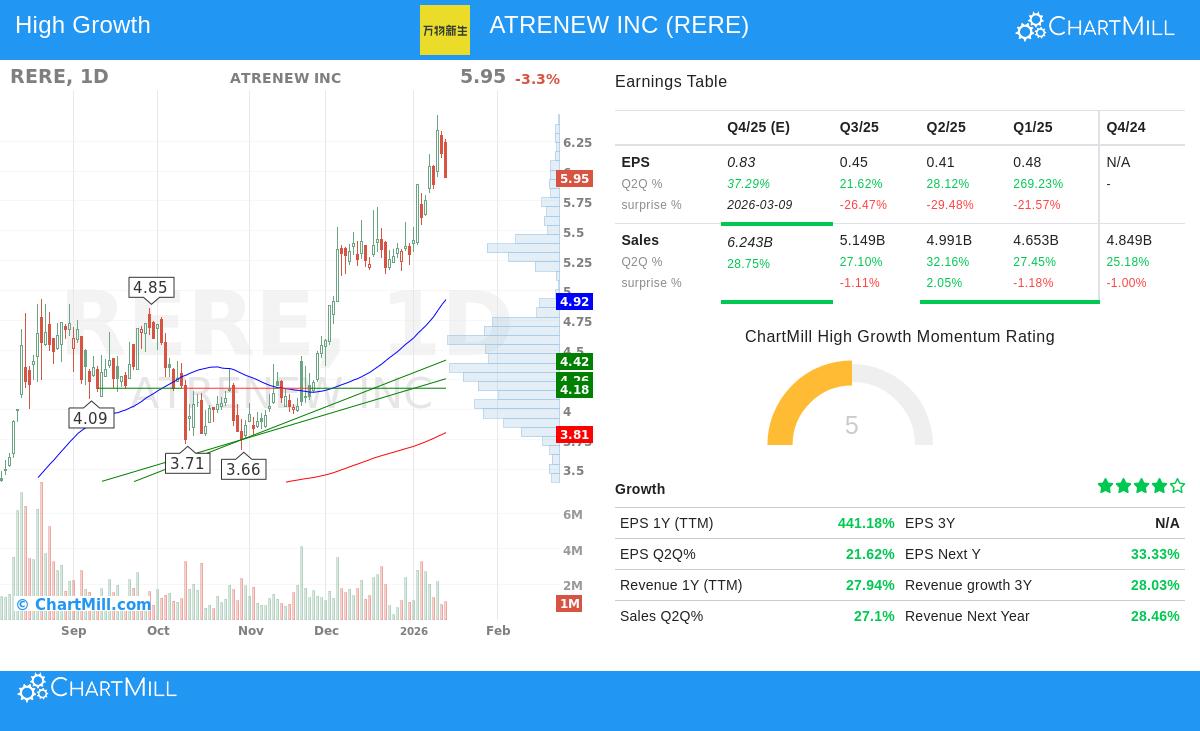This screenshot has width=1200, height=731.
Task: Click the red 5.95 price label on chart
Action: pos(574,178)
